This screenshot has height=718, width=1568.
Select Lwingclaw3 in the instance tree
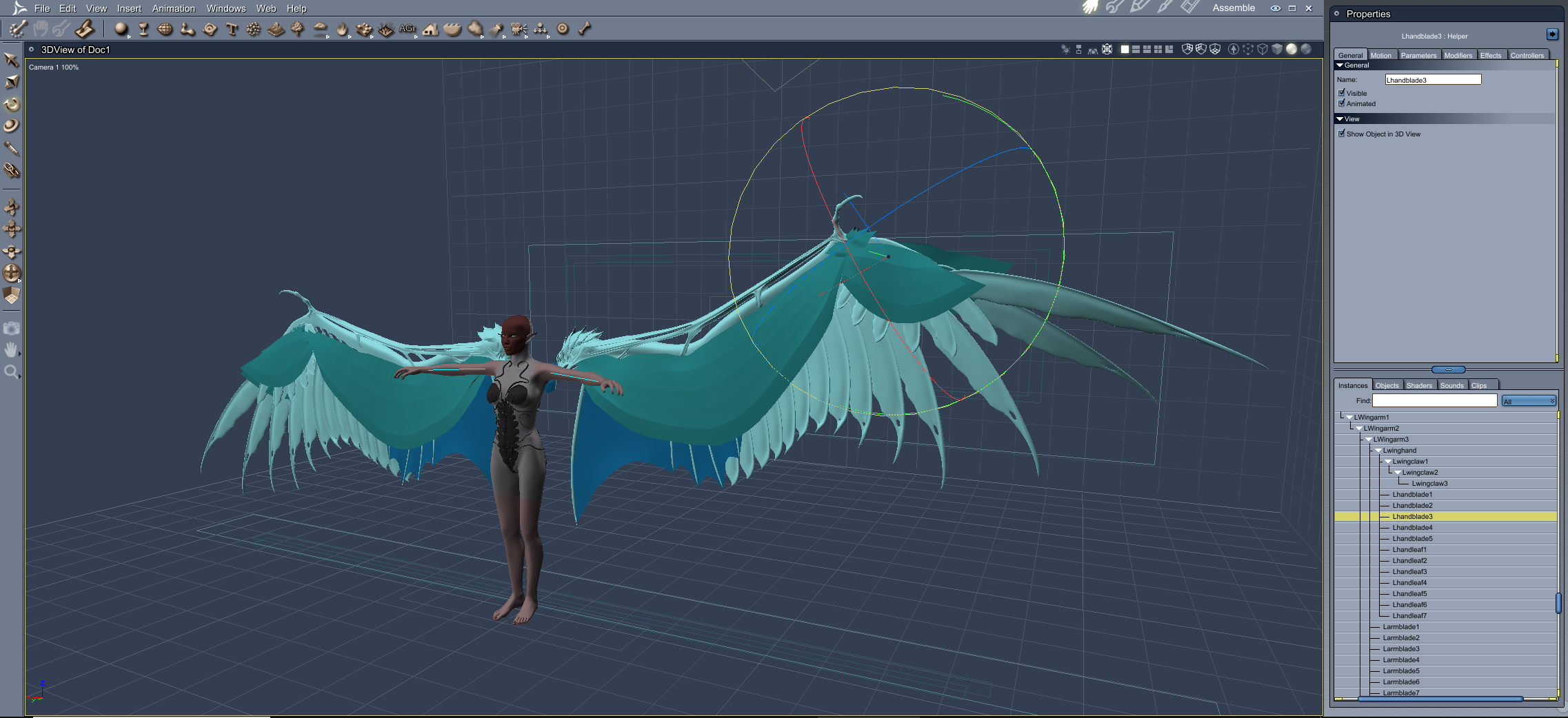pos(1429,484)
